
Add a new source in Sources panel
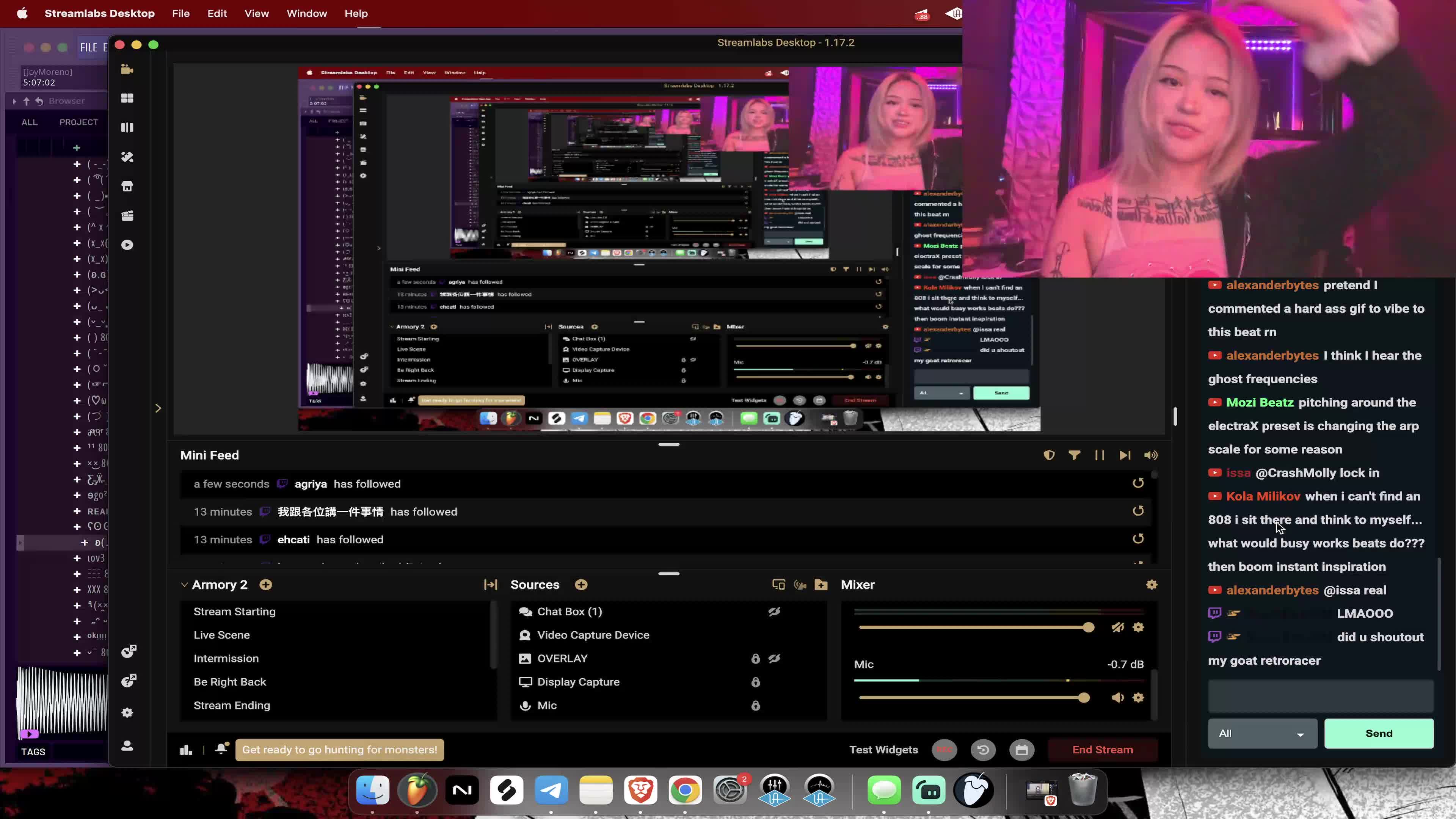[581, 584]
